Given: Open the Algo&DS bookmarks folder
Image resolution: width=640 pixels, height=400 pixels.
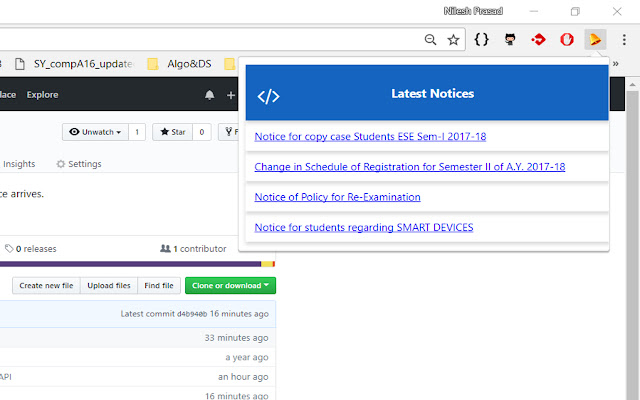Looking at the screenshot, I should [x=180, y=64].
